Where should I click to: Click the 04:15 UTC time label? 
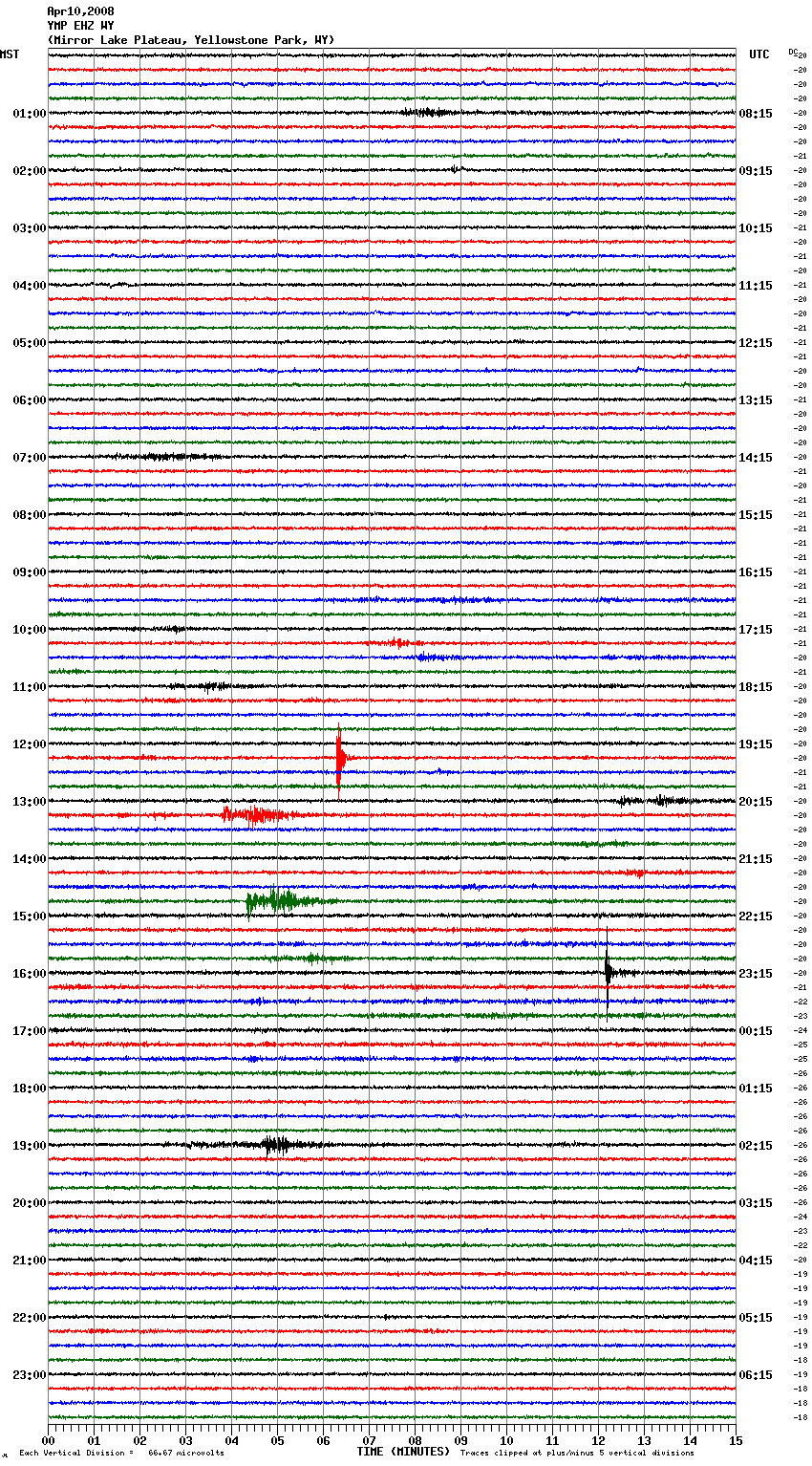(x=756, y=1261)
